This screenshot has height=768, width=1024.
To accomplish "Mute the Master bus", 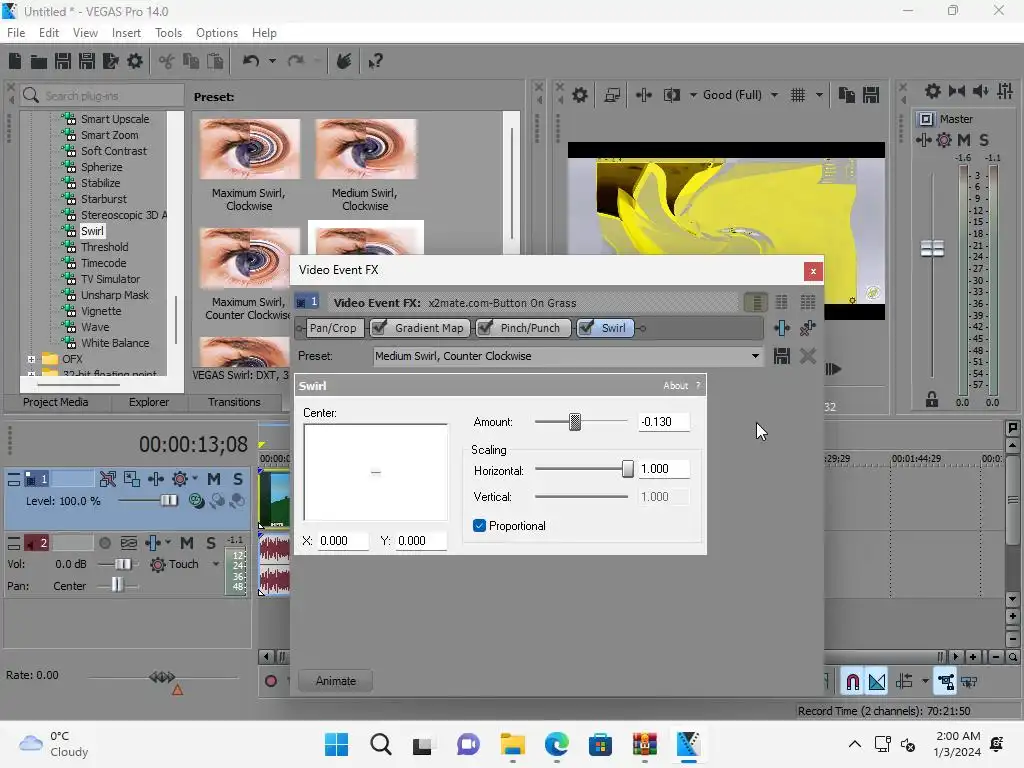I will click(x=963, y=140).
